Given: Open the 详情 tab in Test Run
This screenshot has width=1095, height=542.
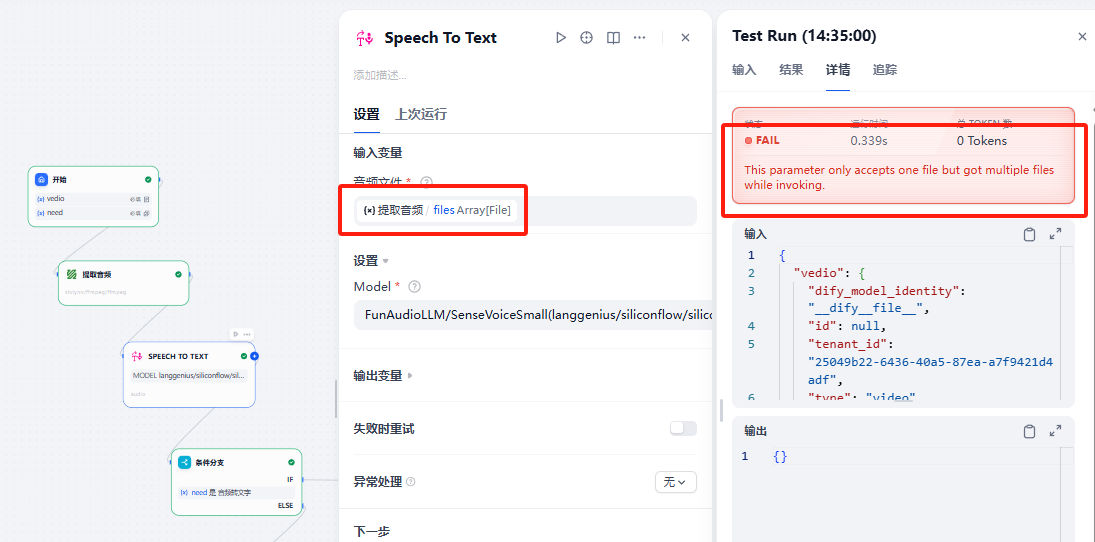Looking at the screenshot, I should tap(838, 70).
